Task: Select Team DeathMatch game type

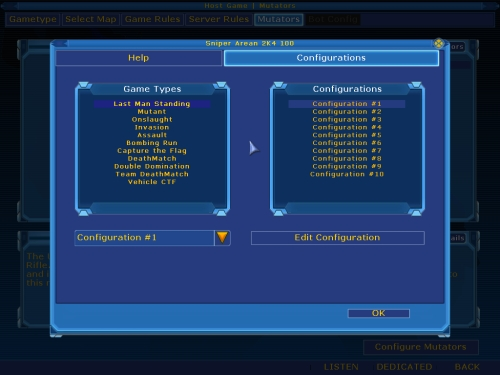Action: (x=152, y=174)
